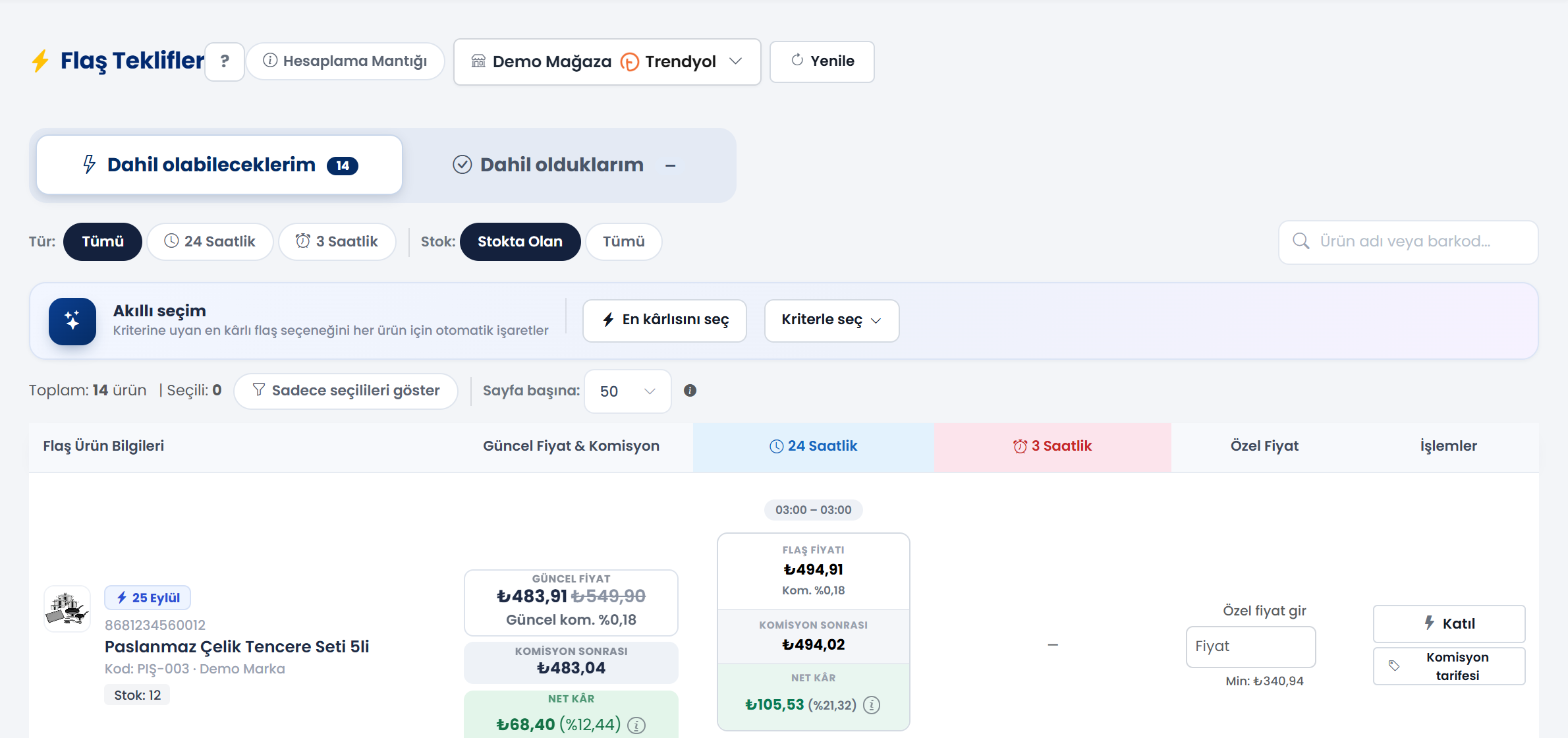
Task: Click the Özel Fiyat column header
Action: point(1264,446)
